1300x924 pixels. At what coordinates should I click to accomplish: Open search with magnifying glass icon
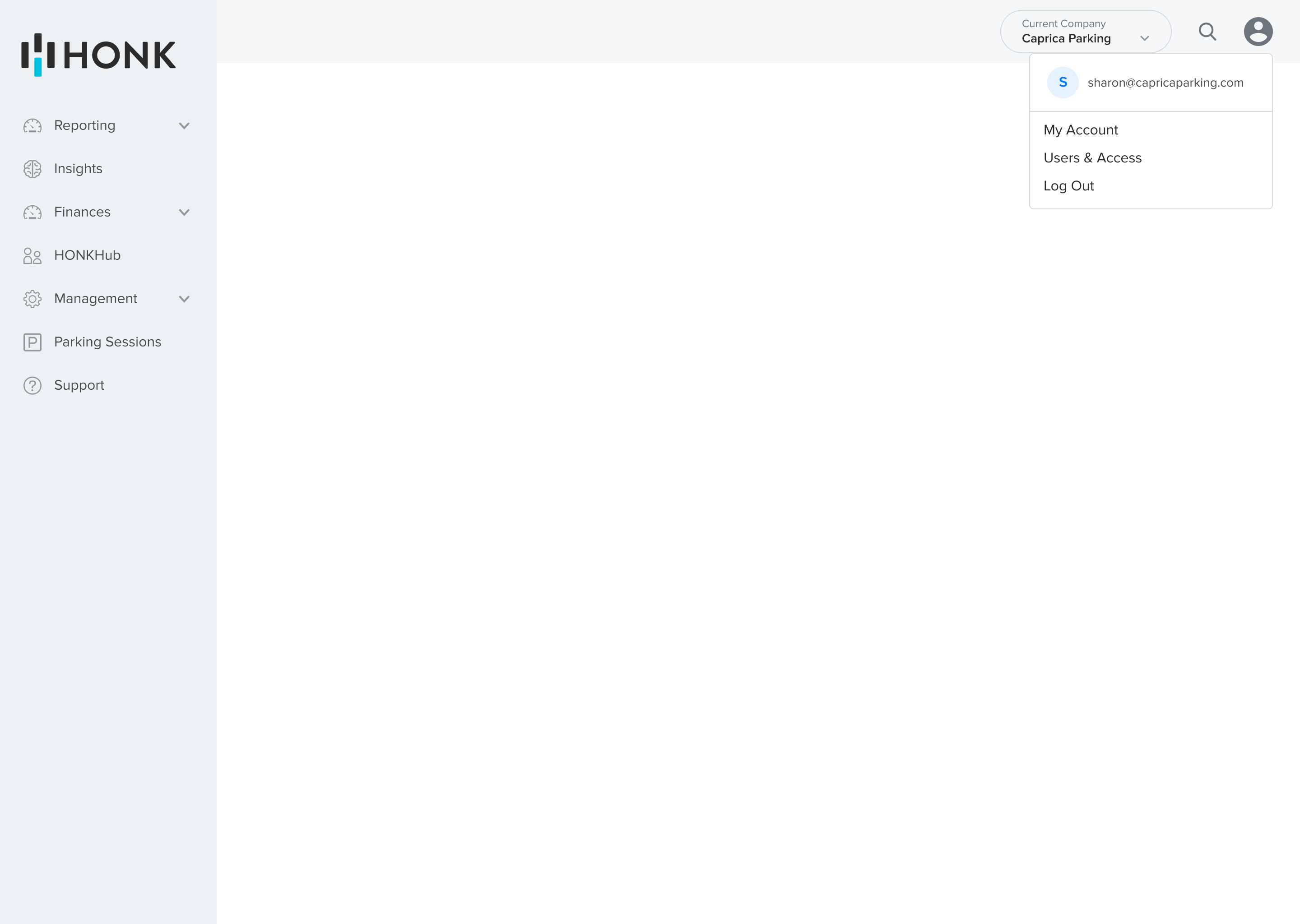click(x=1207, y=32)
